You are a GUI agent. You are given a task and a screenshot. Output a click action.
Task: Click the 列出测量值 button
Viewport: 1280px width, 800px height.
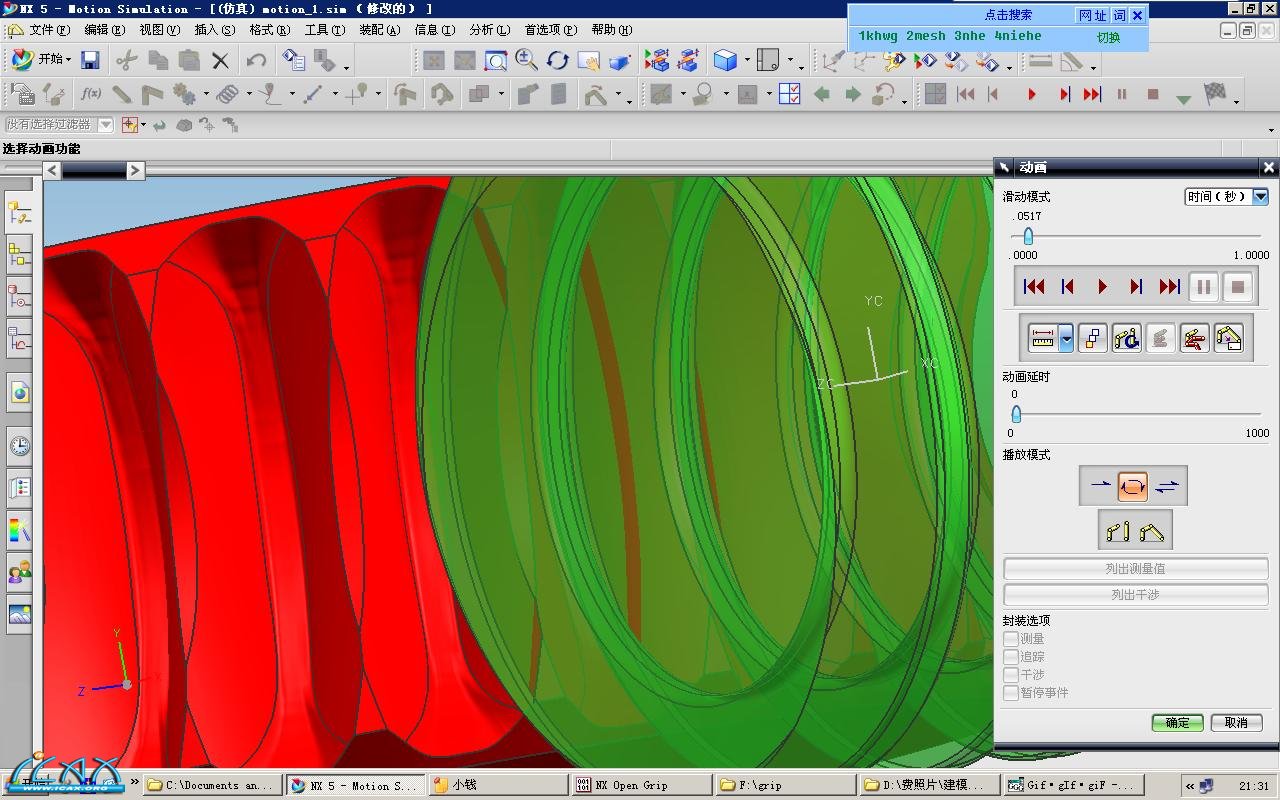coord(1137,568)
